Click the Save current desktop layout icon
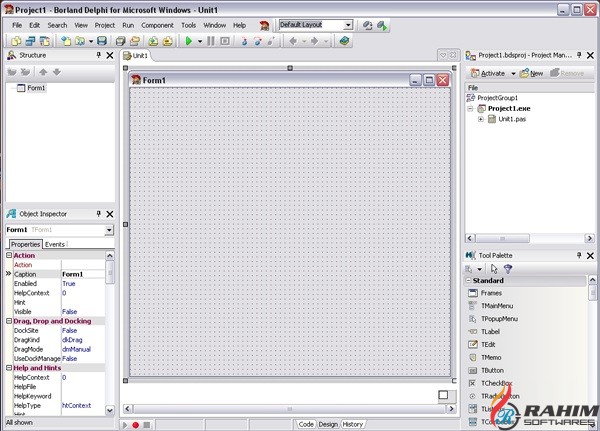This screenshot has width=600, height=431. coord(367,26)
